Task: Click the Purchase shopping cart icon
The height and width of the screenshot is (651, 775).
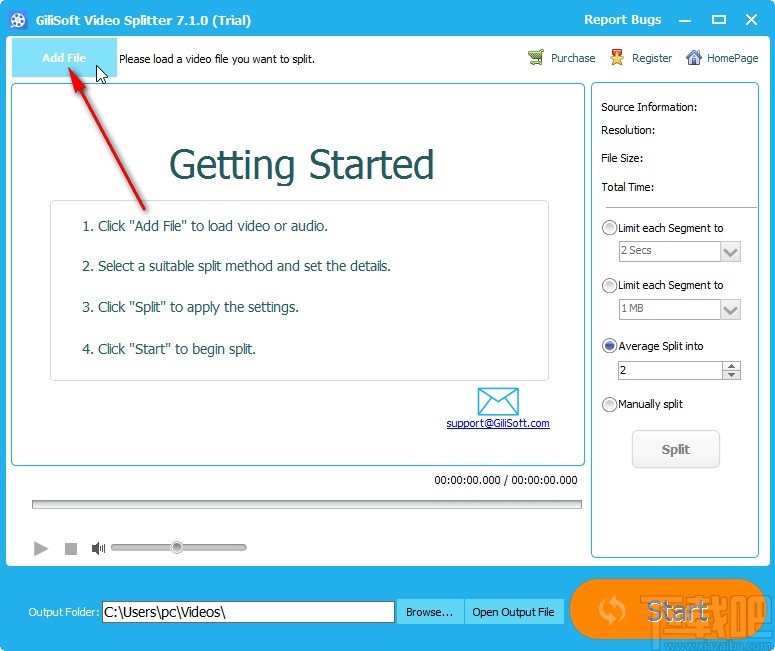Action: (x=536, y=58)
